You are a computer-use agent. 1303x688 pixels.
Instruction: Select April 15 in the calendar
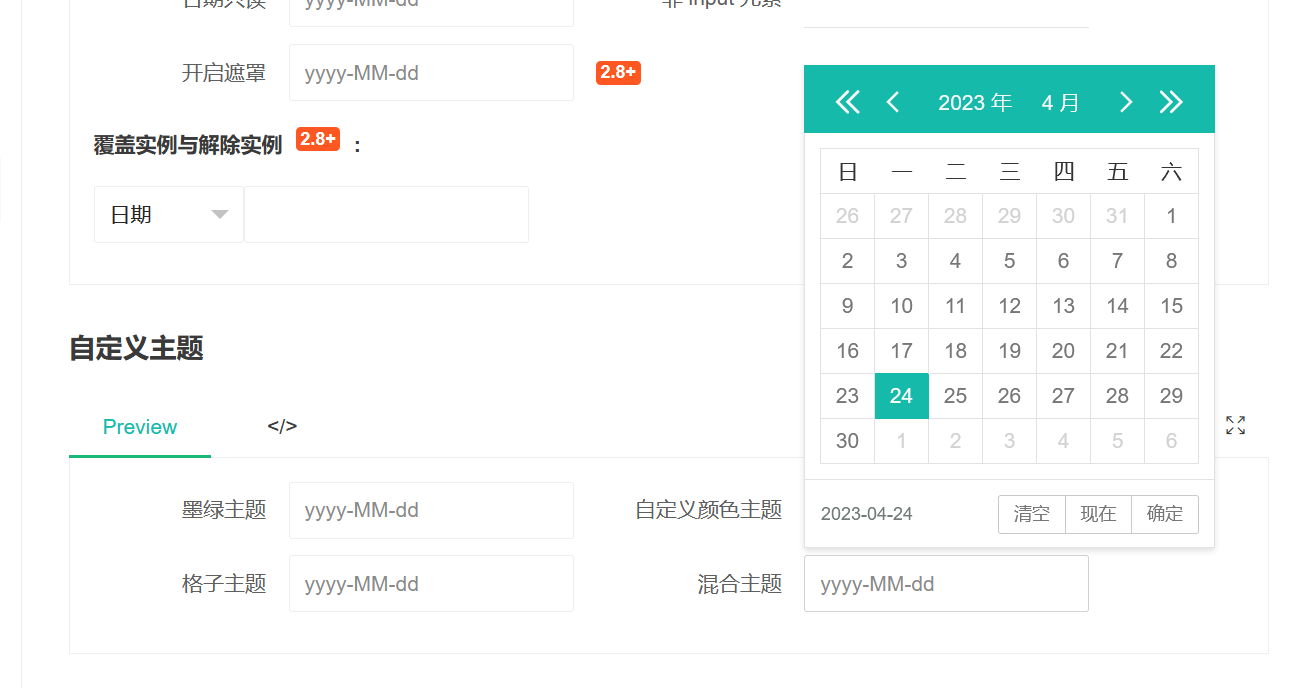1171,305
